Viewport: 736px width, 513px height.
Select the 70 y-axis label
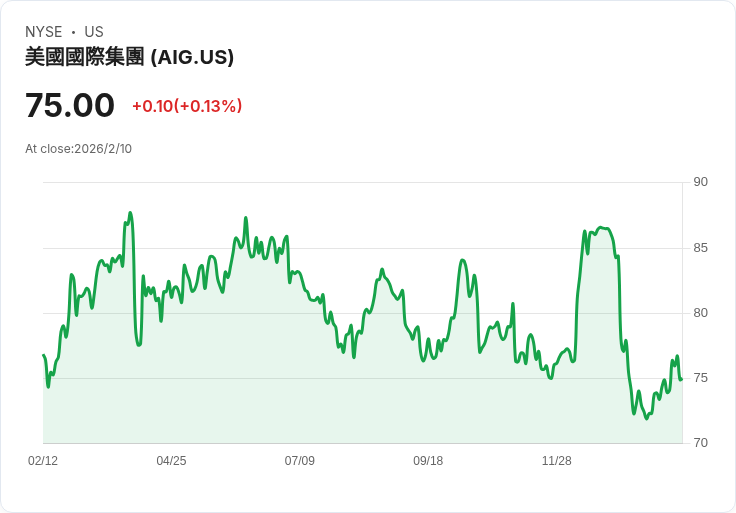701,443
